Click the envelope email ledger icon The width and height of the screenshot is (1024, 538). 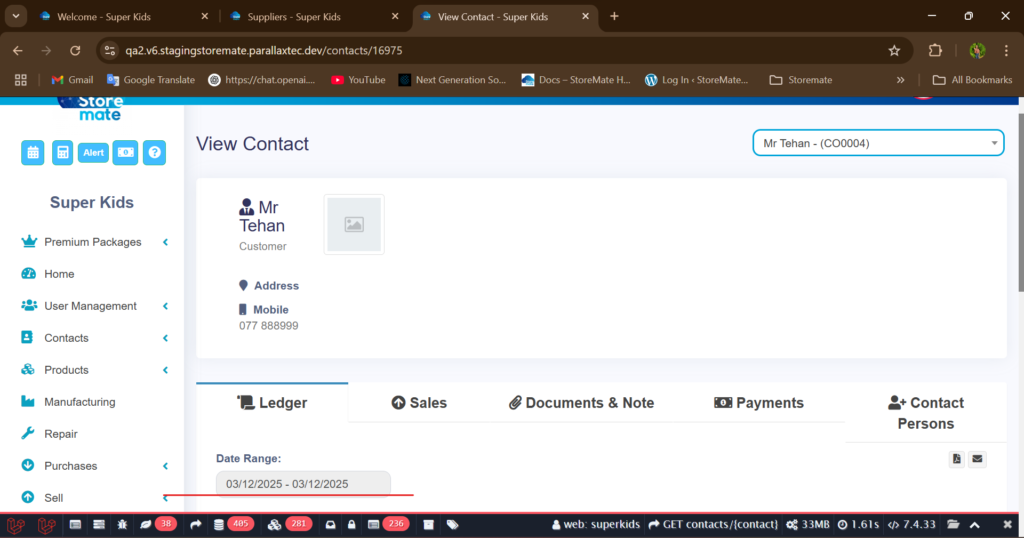point(977,459)
